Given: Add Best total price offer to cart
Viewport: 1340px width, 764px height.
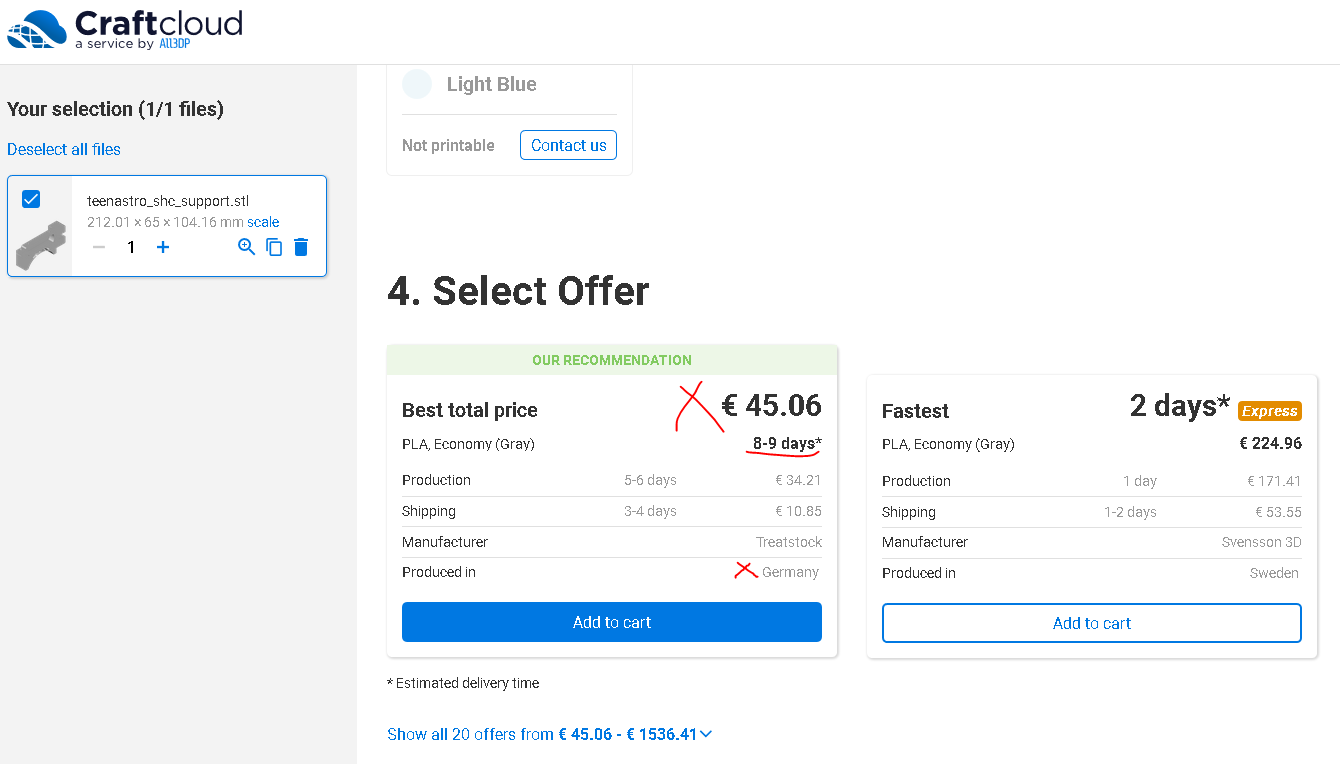Looking at the screenshot, I should click(612, 622).
